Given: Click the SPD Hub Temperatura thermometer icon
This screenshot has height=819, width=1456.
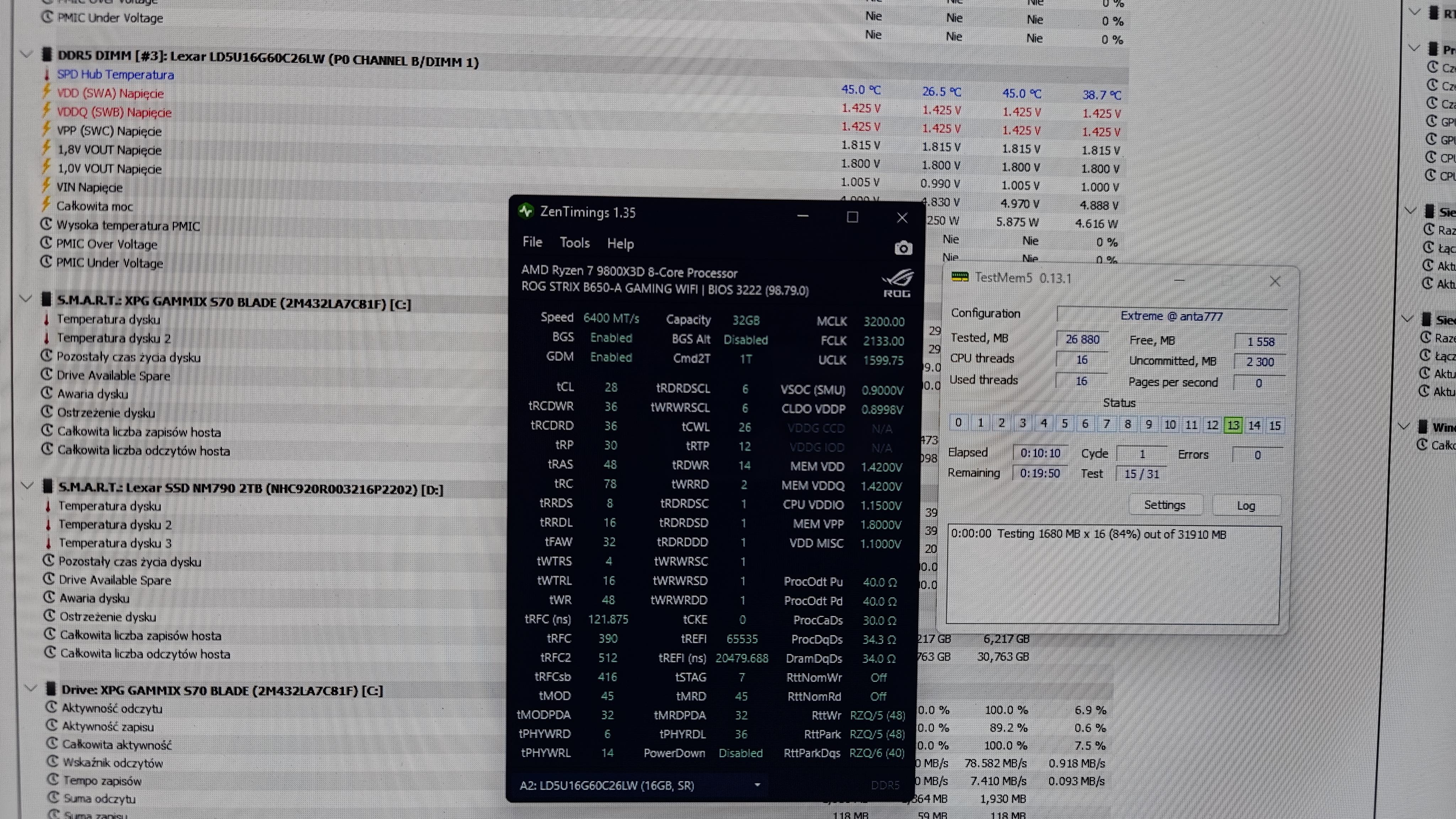Looking at the screenshot, I should pyautogui.click(x=46, y=74).
